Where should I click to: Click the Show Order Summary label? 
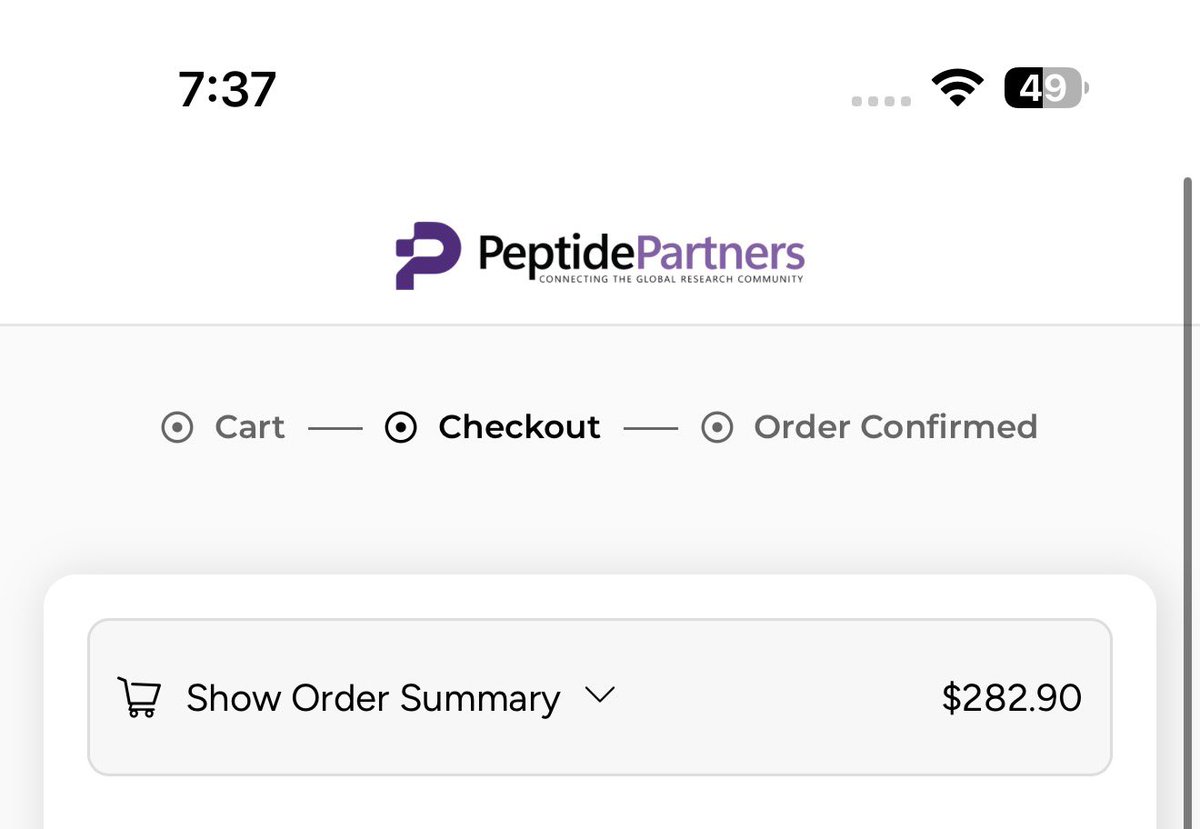coord(372,698)
